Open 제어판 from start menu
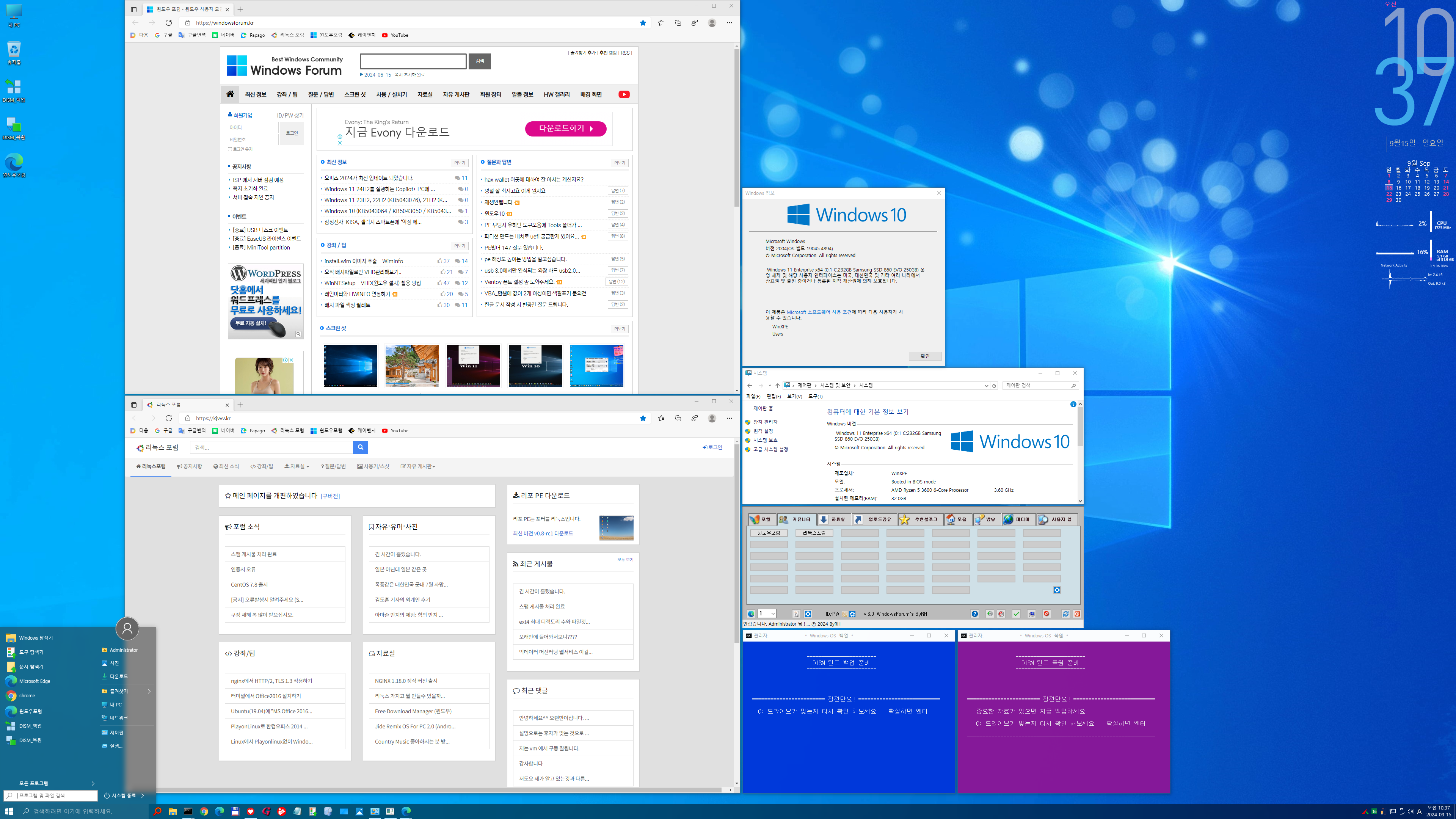The height and width of the screenshot is (819, 1456). (x=116, y=733)
